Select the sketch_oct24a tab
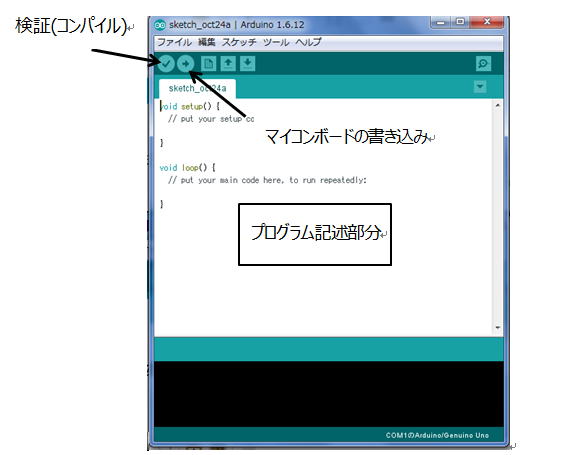The image size is (581, 455). [197, 89]
